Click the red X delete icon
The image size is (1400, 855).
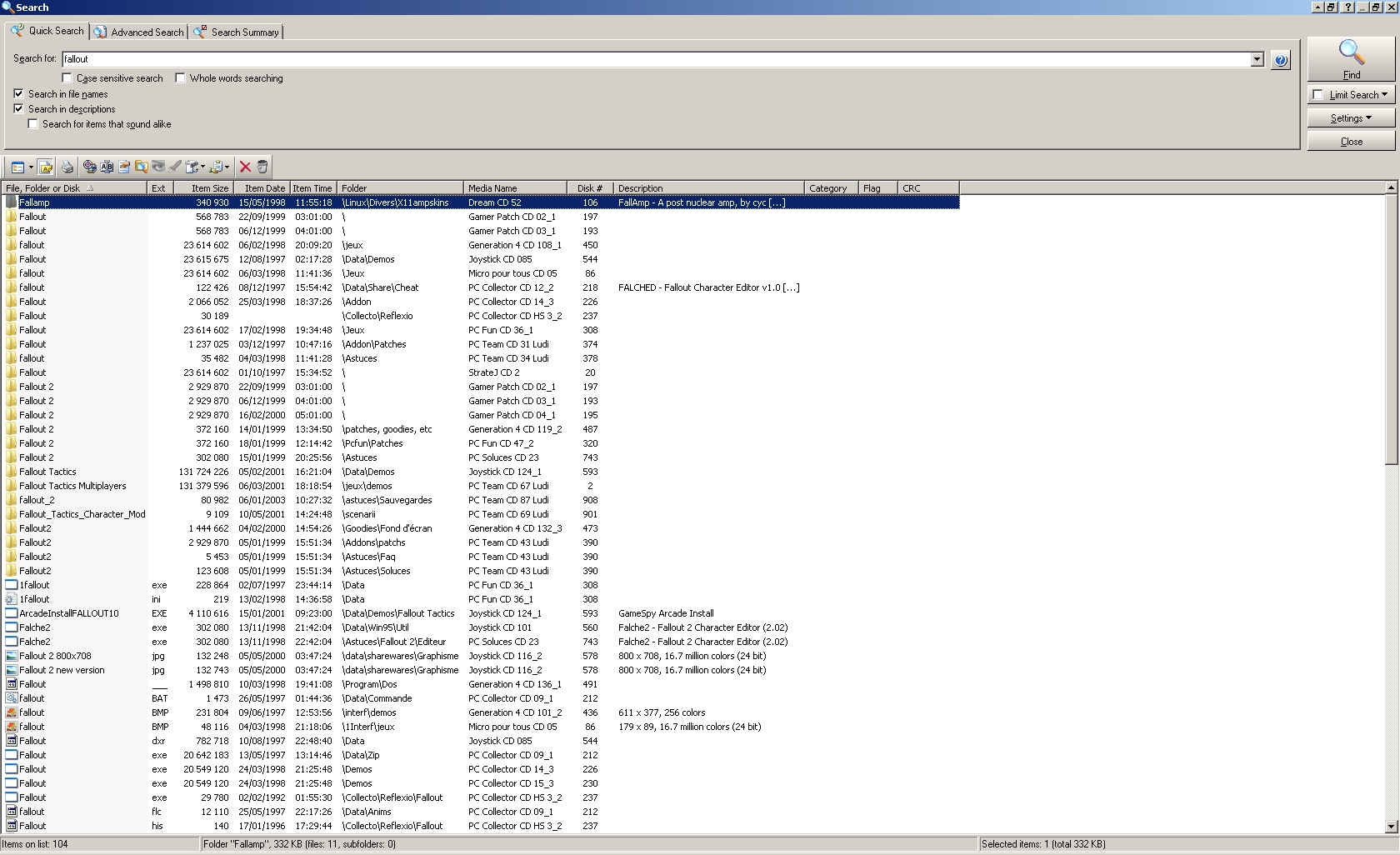(x=245, y=167)
